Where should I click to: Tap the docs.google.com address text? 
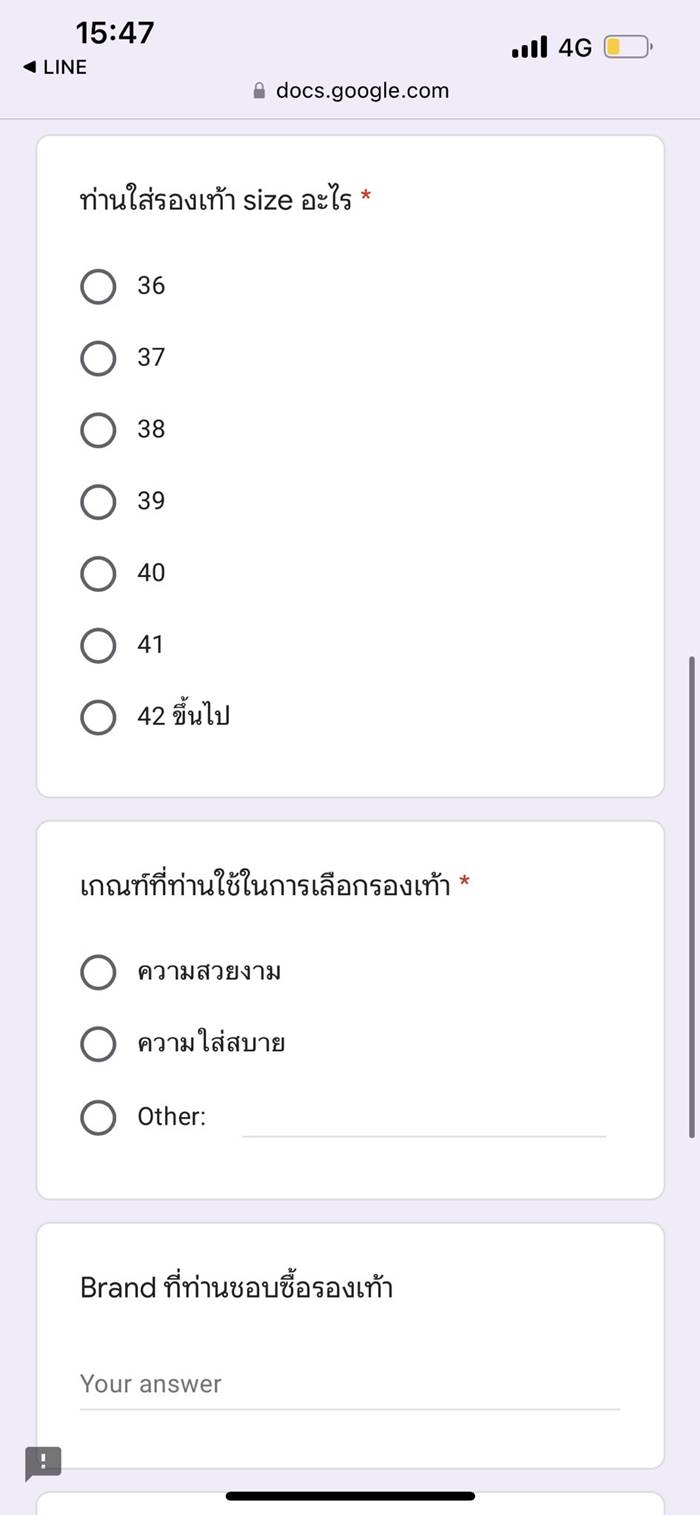click(360, 90)
